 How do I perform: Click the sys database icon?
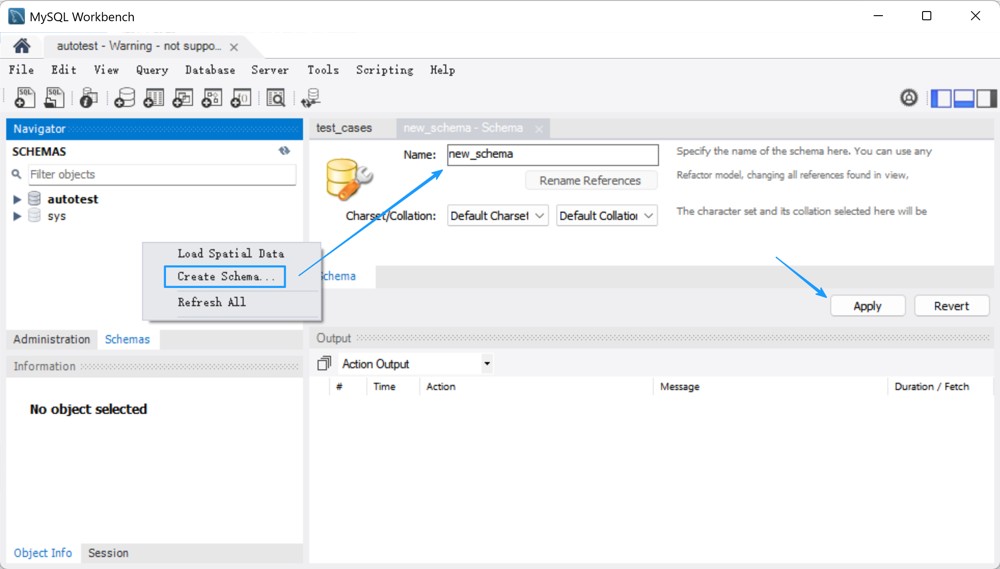click(x=34, y=216)
